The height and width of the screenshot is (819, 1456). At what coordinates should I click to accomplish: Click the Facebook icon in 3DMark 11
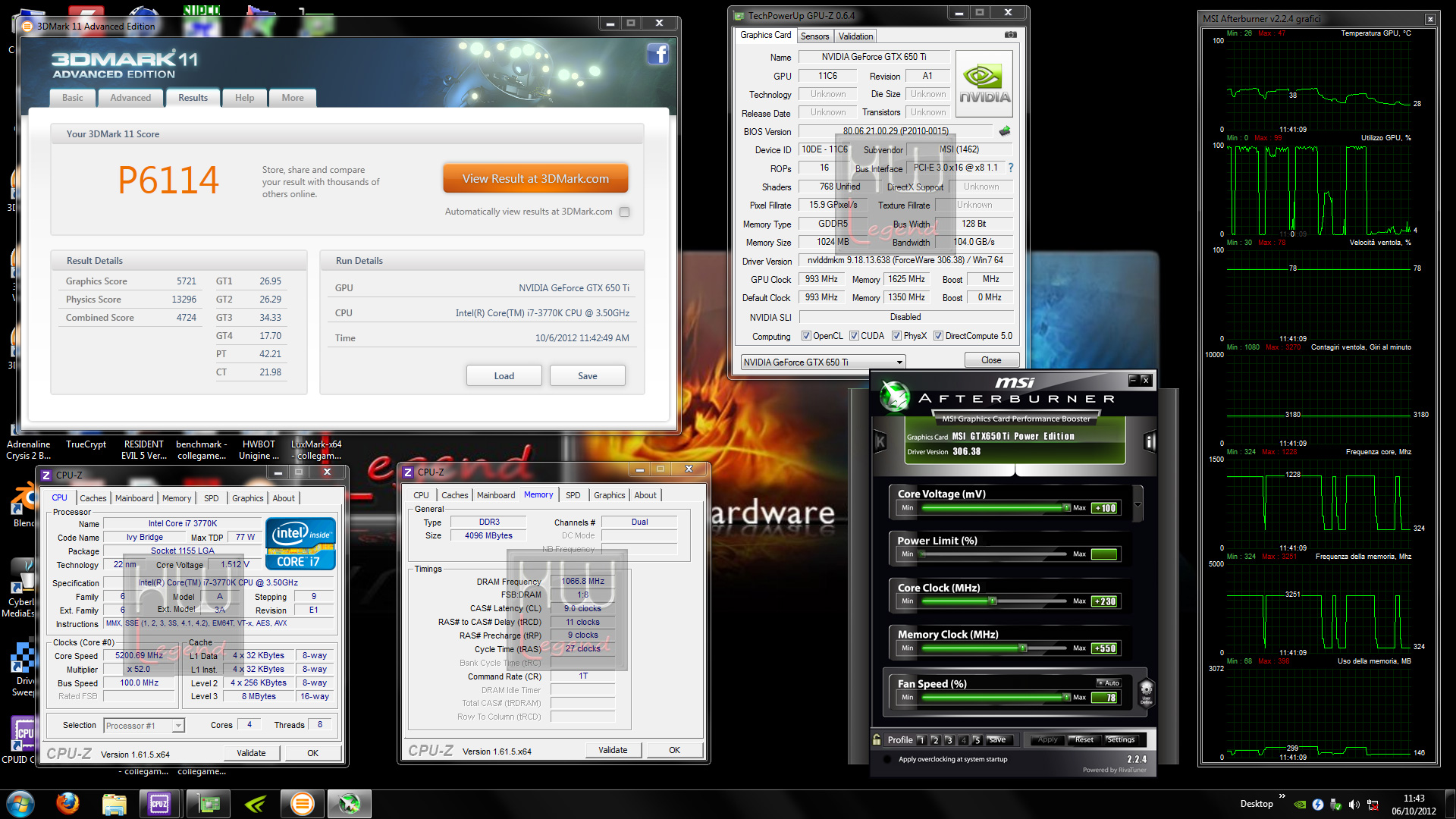point(657,54)
